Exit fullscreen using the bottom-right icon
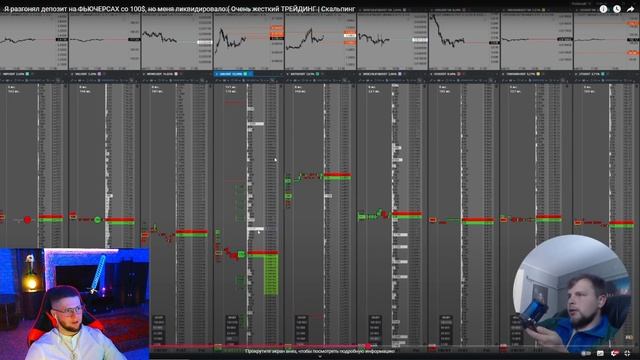 [x=628, y=353]
